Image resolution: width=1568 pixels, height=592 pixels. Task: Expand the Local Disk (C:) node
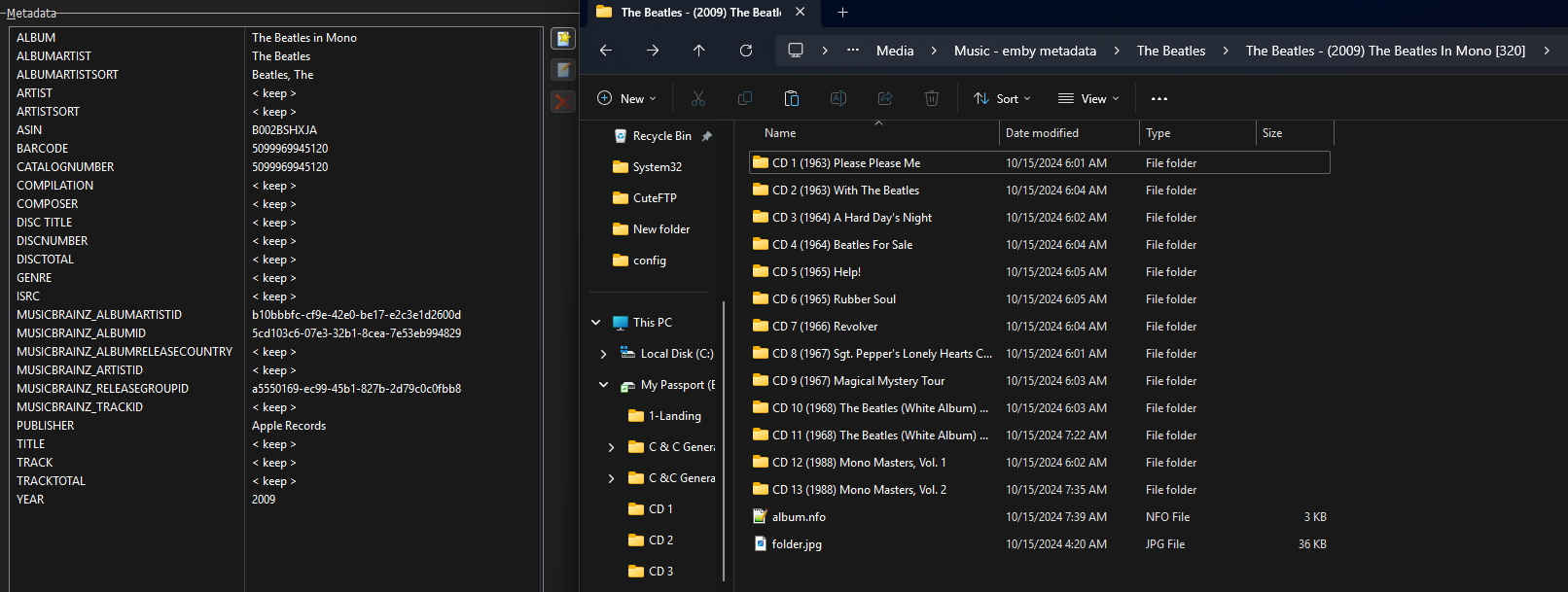(x=603, y=354)
